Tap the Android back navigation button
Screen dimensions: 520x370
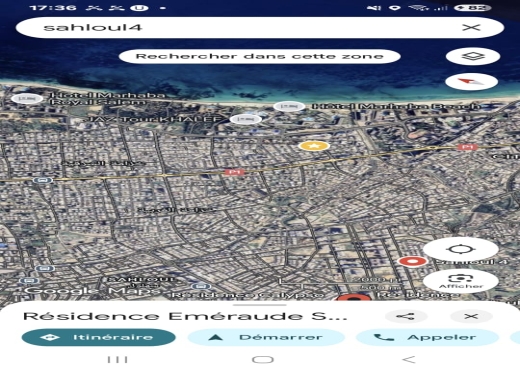(409, 359)
